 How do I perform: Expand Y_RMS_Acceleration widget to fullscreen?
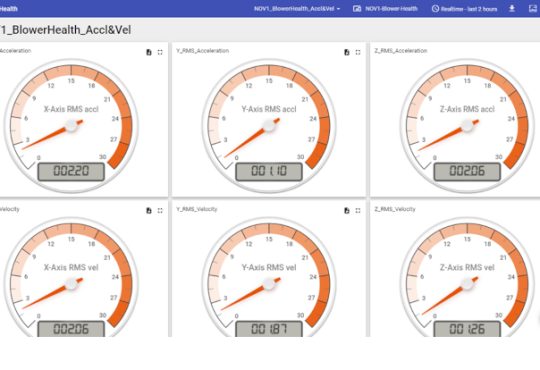click(358, 52)
